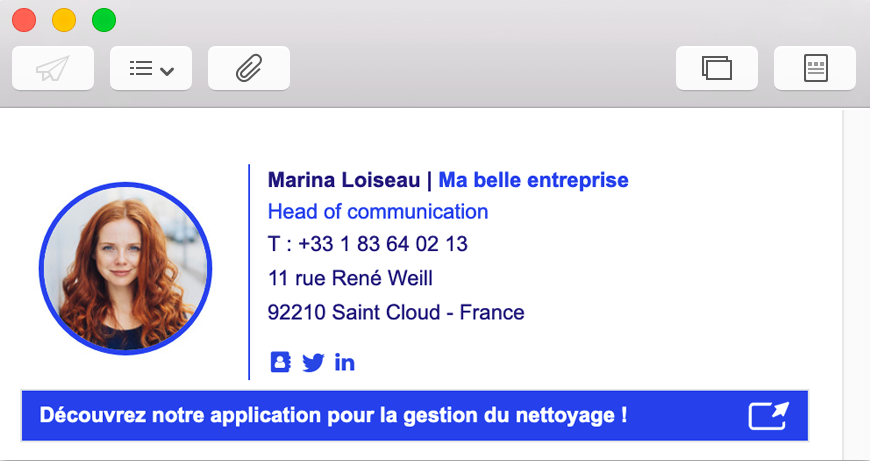Click the contact card icon in signature
This screenshot has height=461, width=870.
click(280, 362)
